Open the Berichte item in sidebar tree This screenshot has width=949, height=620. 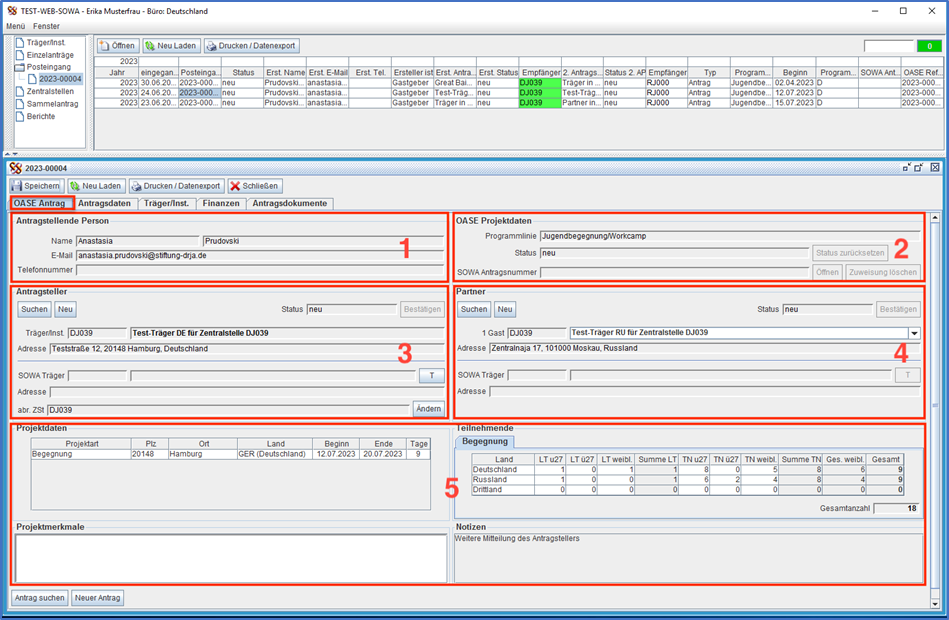coord(41,116)
